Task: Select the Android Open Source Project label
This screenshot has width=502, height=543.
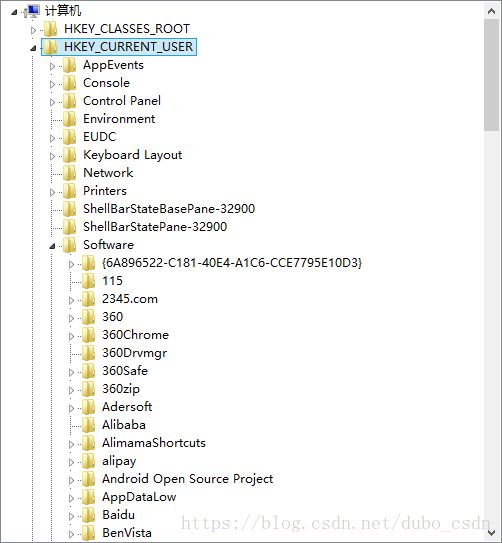Action: coord(188,479)
